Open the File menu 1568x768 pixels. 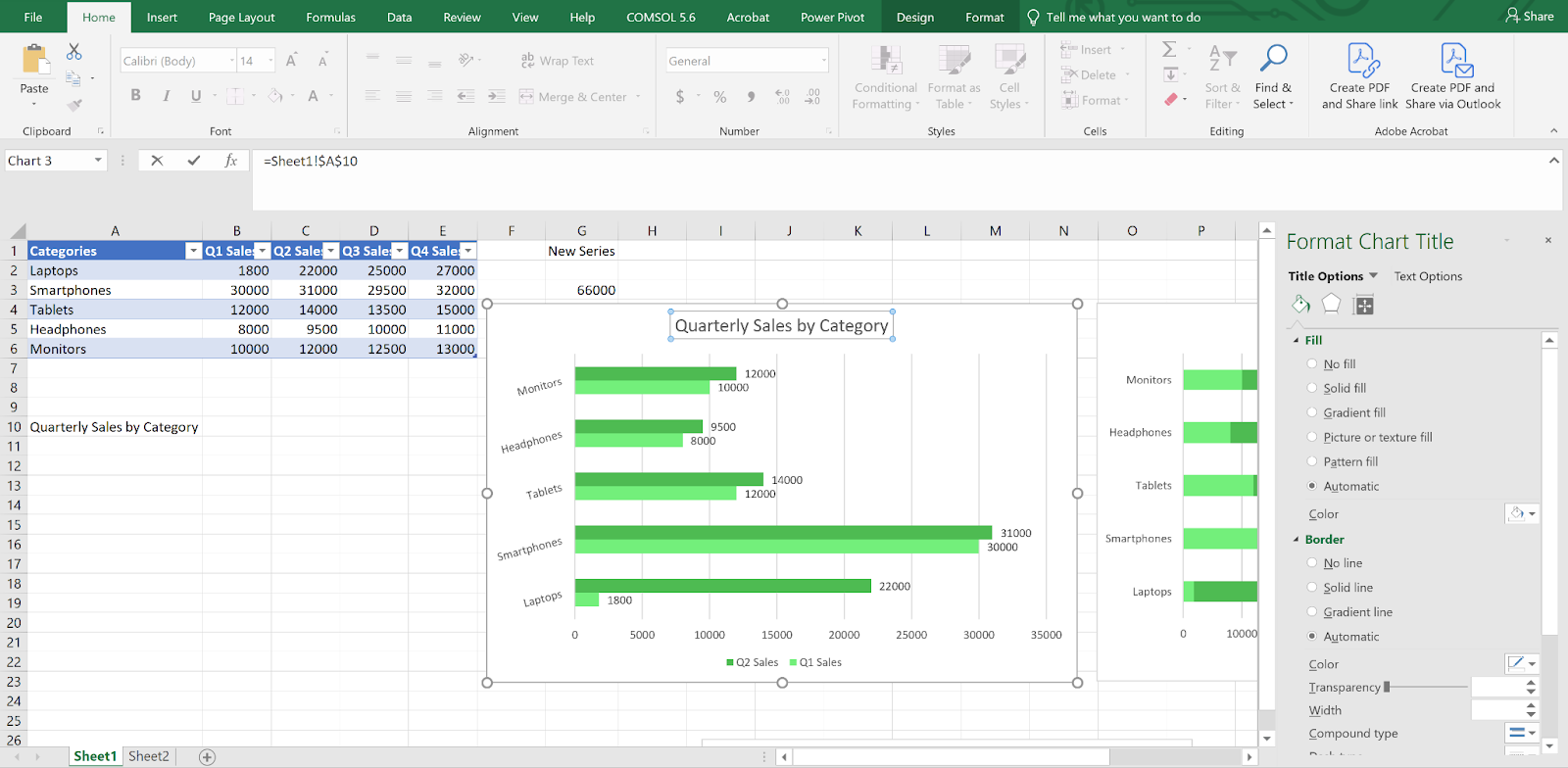coord(33,17)
